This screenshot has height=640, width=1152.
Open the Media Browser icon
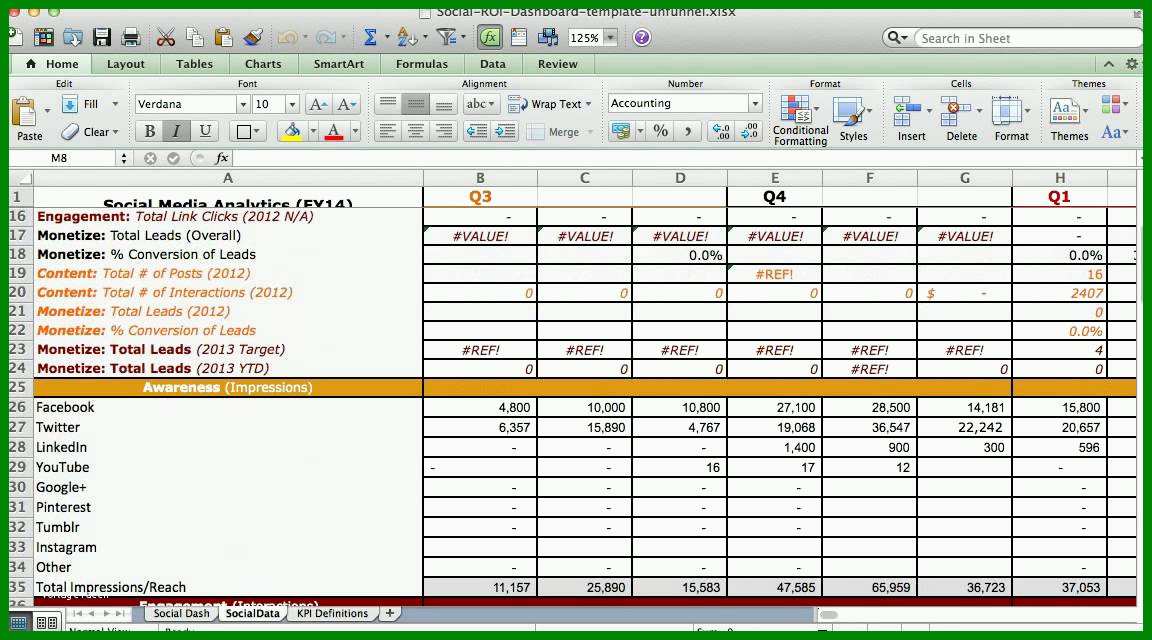[547, 37]
